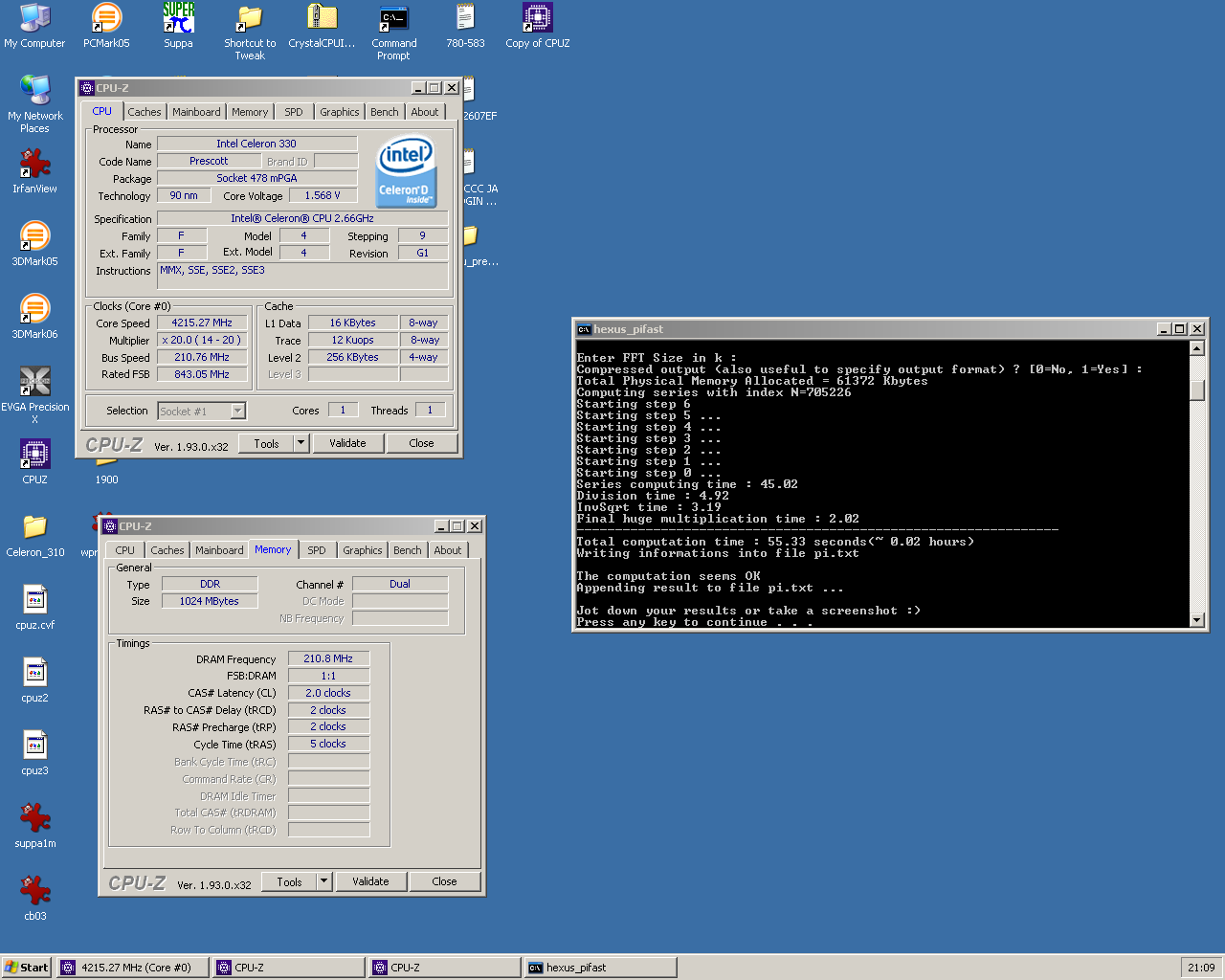Click console scrollbar up arrow
1225x980 pixels.
coord(1196,348)
